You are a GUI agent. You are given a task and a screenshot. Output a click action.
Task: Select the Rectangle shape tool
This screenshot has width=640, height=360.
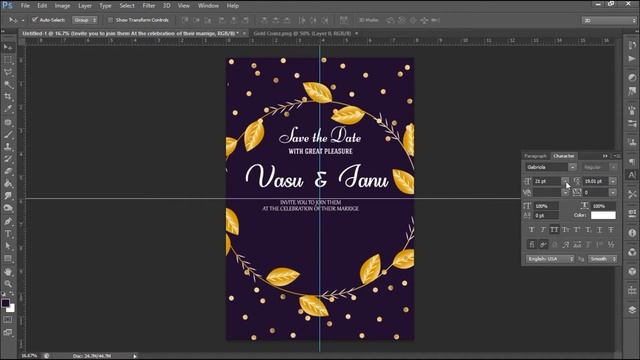tap(8, 258)
